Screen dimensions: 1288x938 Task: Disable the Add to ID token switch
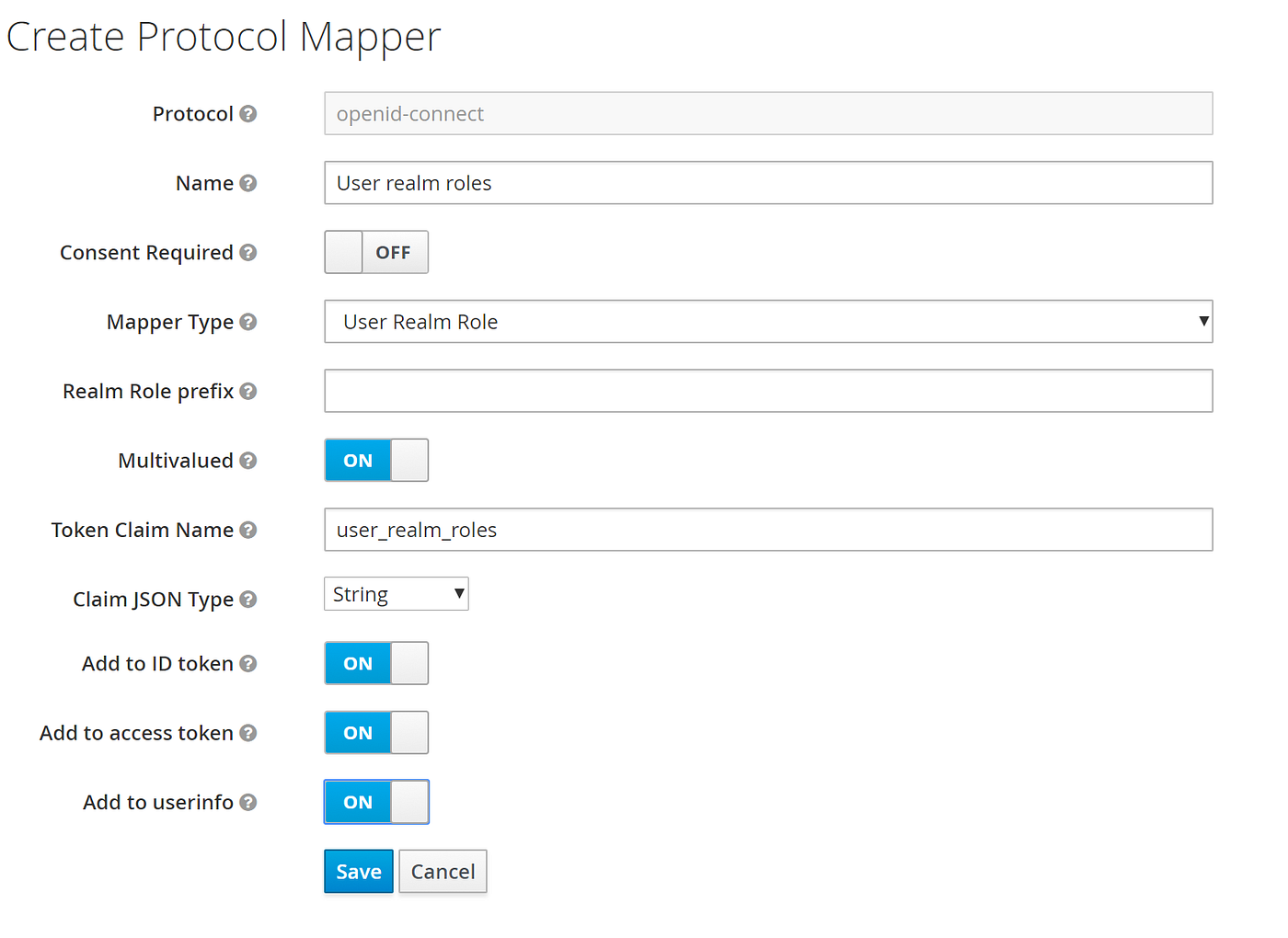click(376, 663)
